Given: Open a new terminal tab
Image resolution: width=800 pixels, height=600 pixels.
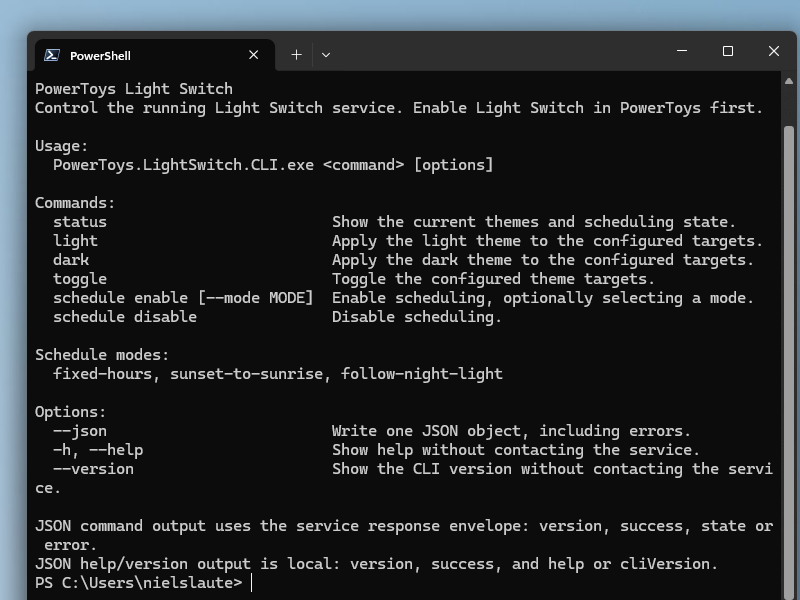Looking at the screenshot, I should tap(296, 55).
